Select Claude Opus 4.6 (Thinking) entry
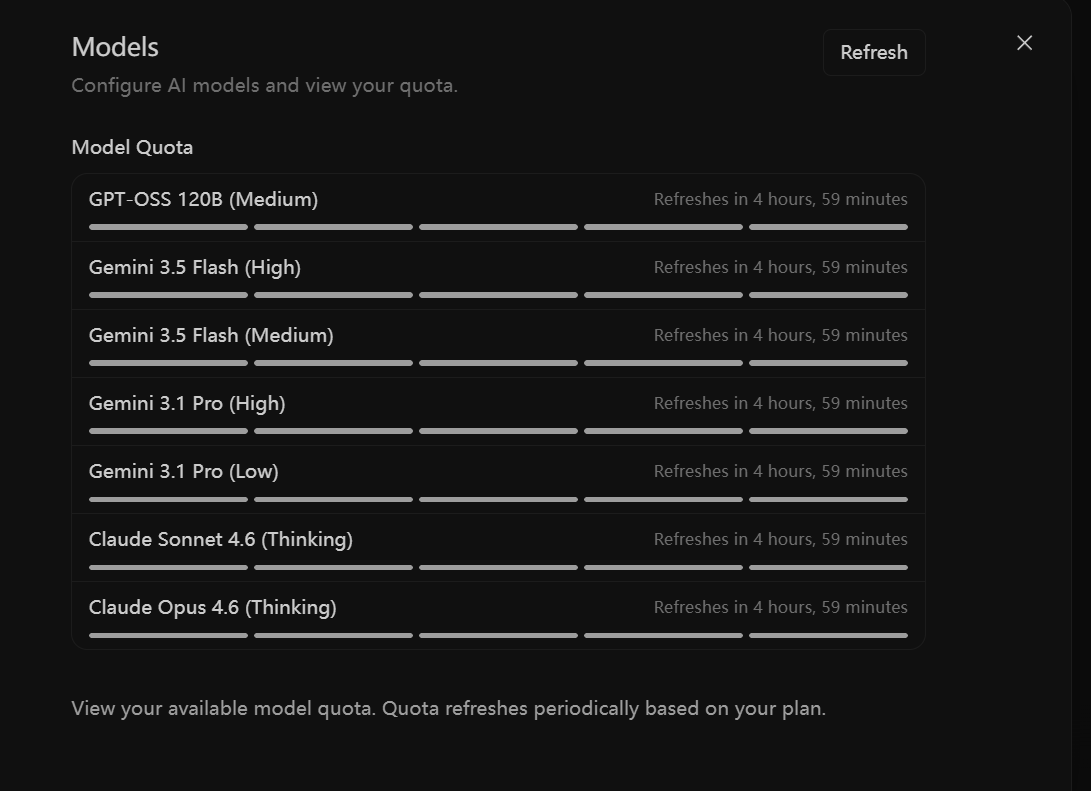 (x=498, y=616)
